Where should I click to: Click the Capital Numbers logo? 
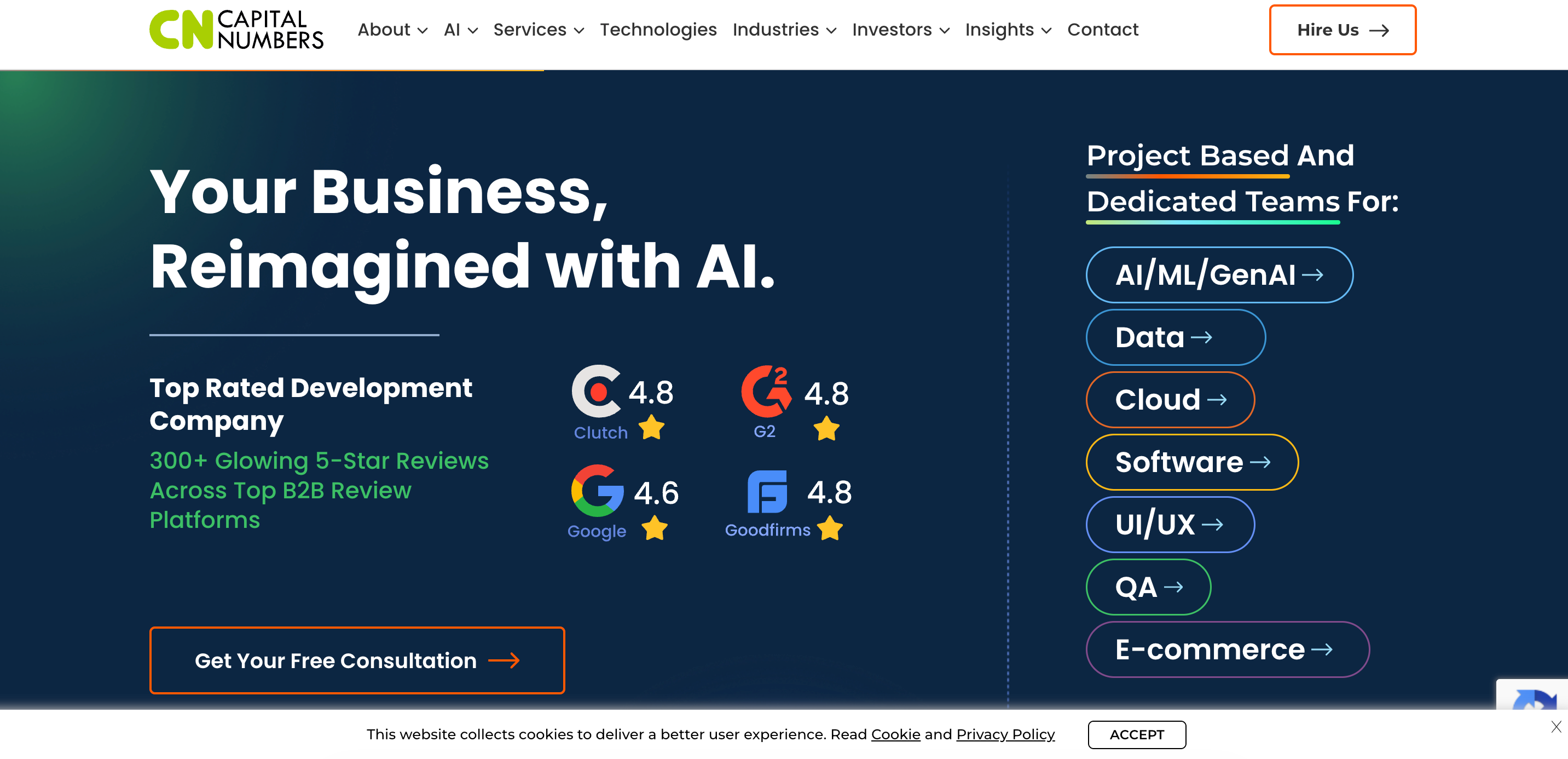(236, 29)
